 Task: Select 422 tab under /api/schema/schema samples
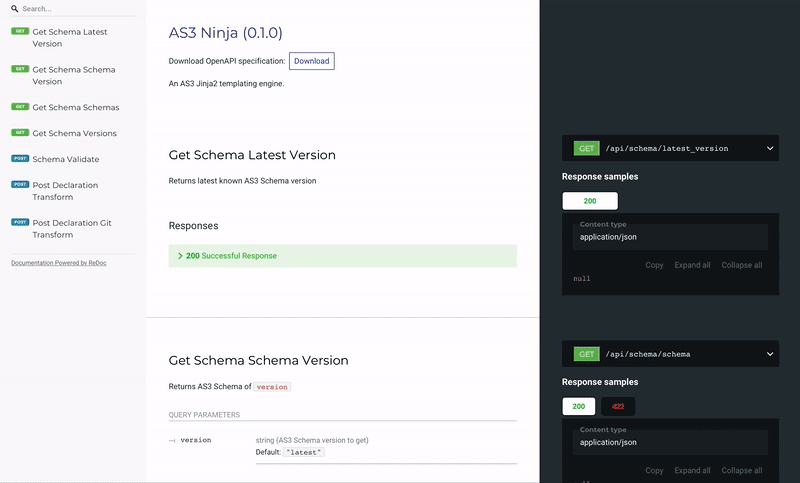618,406
